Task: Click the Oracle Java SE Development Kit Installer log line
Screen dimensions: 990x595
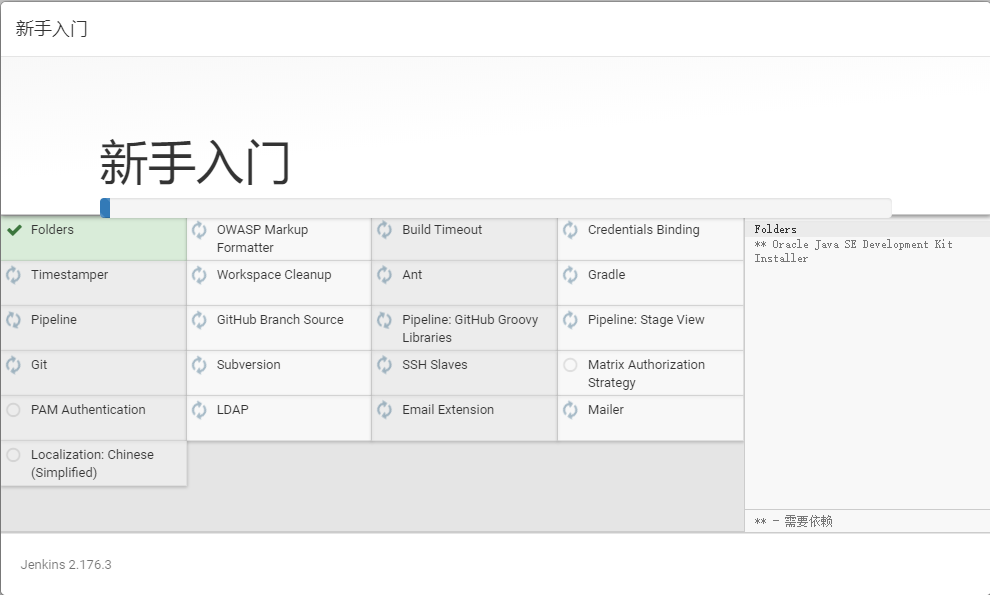Action: [x=853, y=251]
